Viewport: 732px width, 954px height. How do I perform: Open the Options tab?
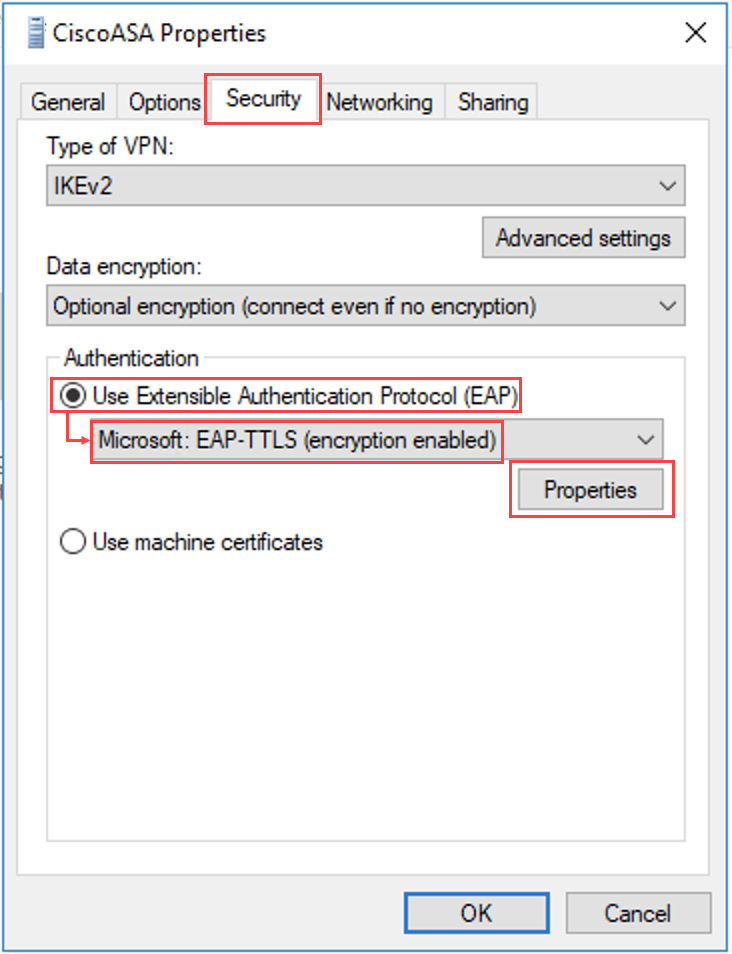click(x=165, y=102)
